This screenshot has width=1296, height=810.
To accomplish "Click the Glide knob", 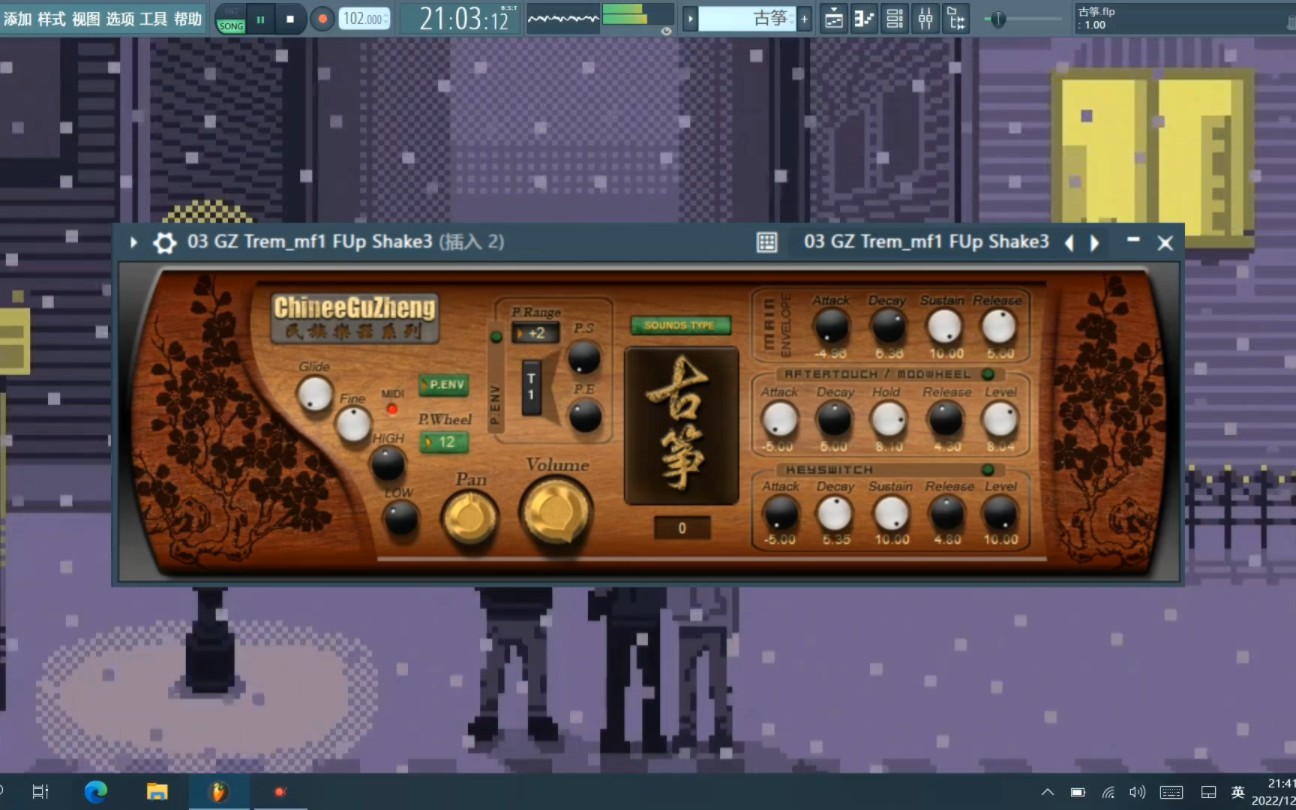I will (315, 394).
